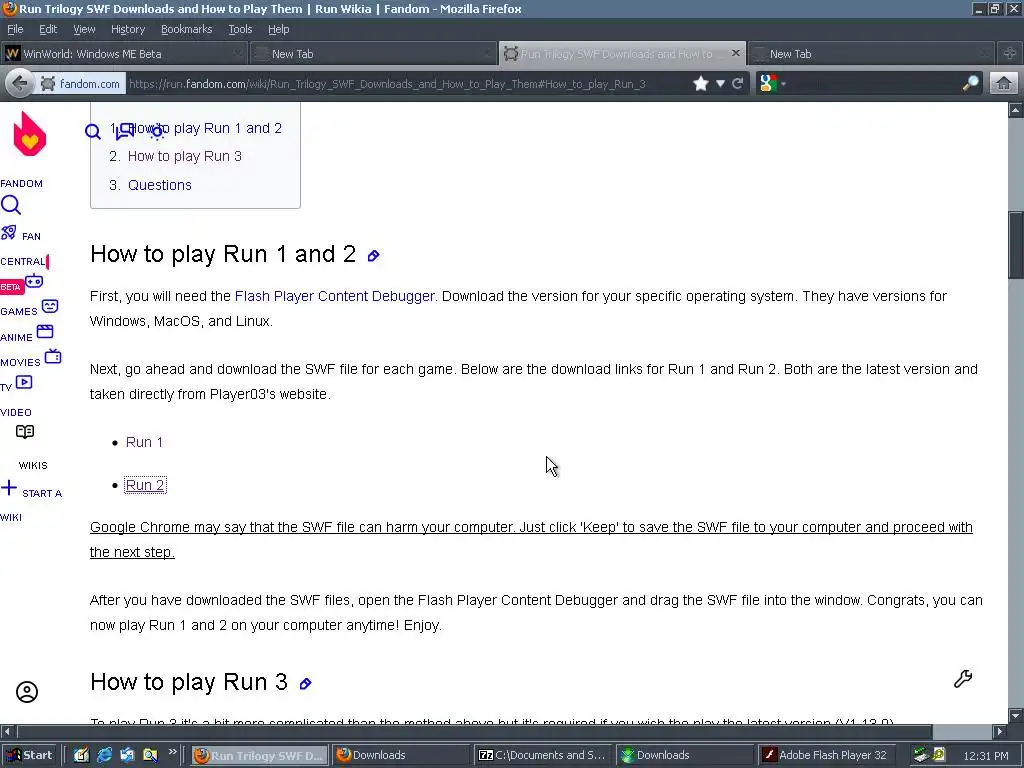
Task: Click the user profile avatar icon
Action: pos(27,692)
